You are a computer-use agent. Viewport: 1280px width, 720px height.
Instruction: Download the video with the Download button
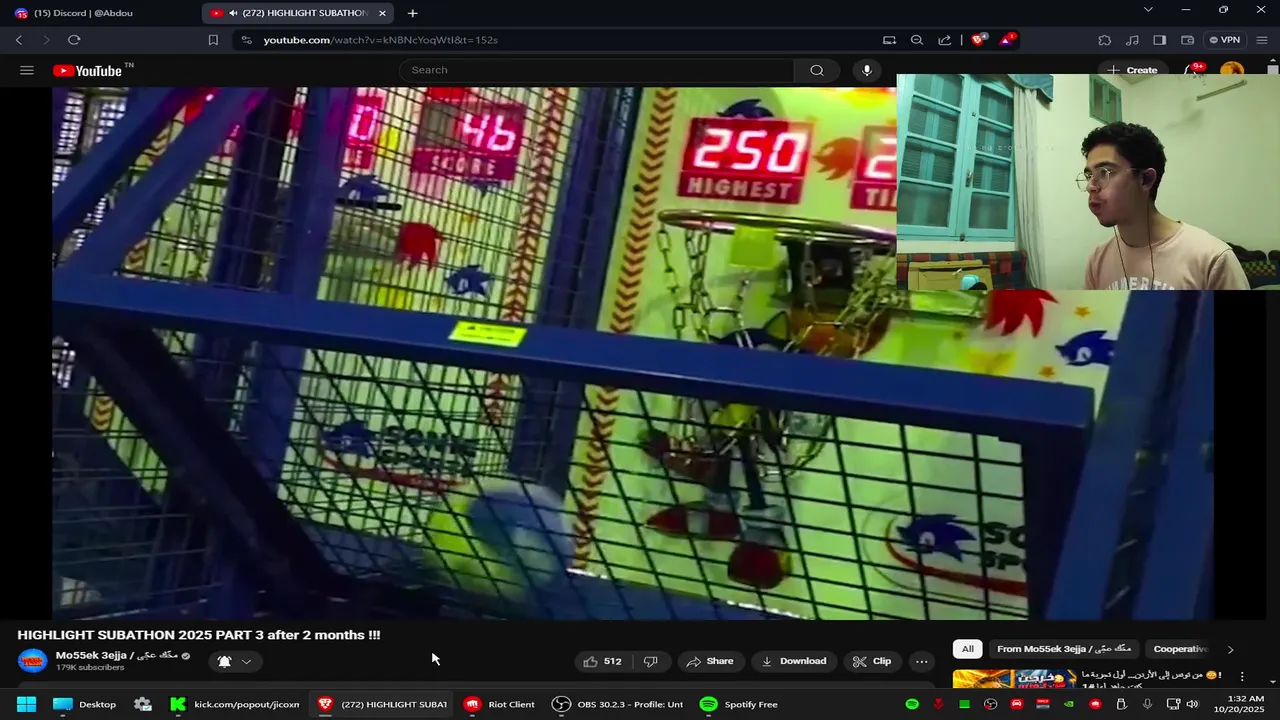point(794,661)
